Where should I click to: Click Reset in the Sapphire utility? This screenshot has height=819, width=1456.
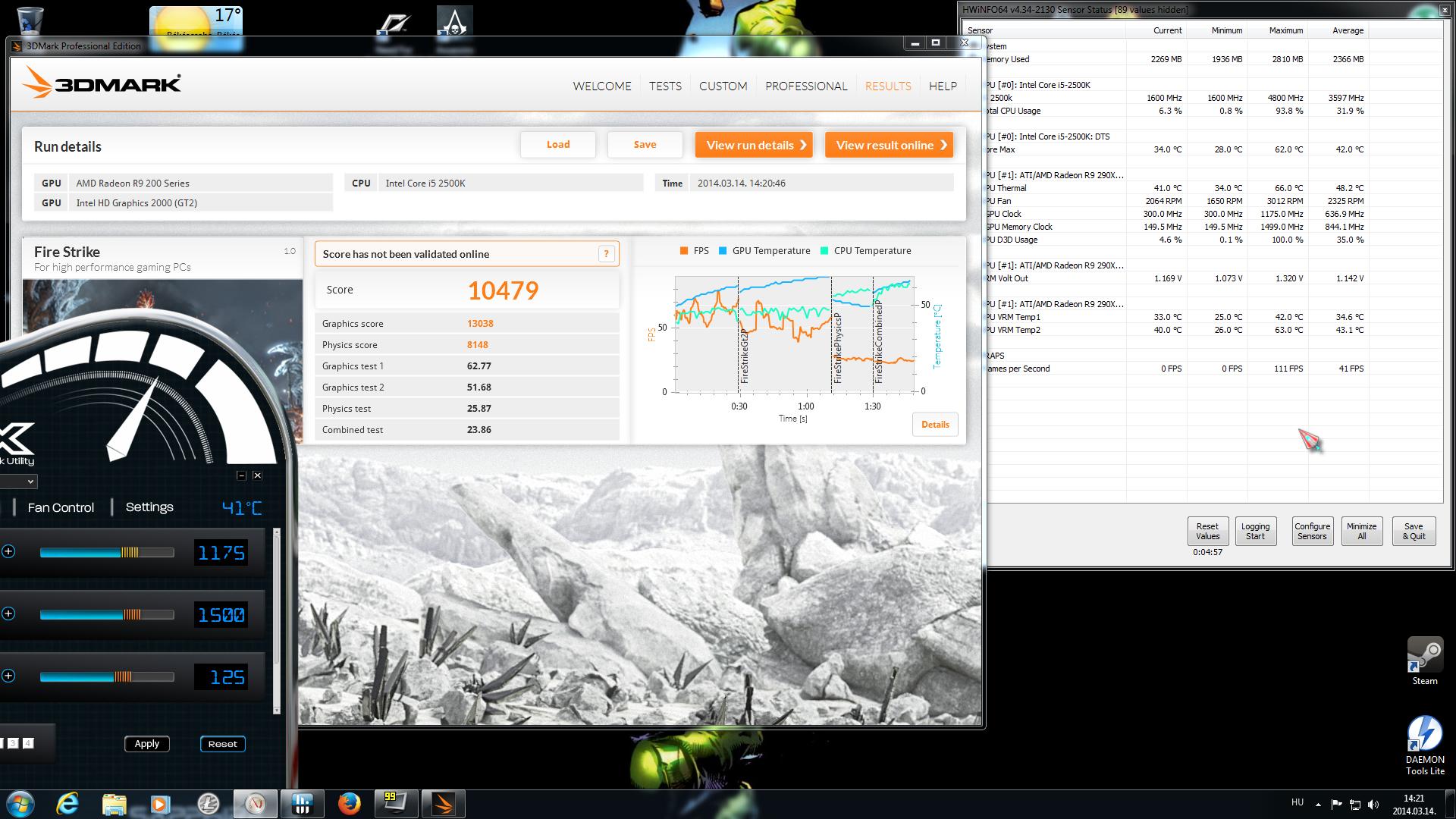(222, 744)
